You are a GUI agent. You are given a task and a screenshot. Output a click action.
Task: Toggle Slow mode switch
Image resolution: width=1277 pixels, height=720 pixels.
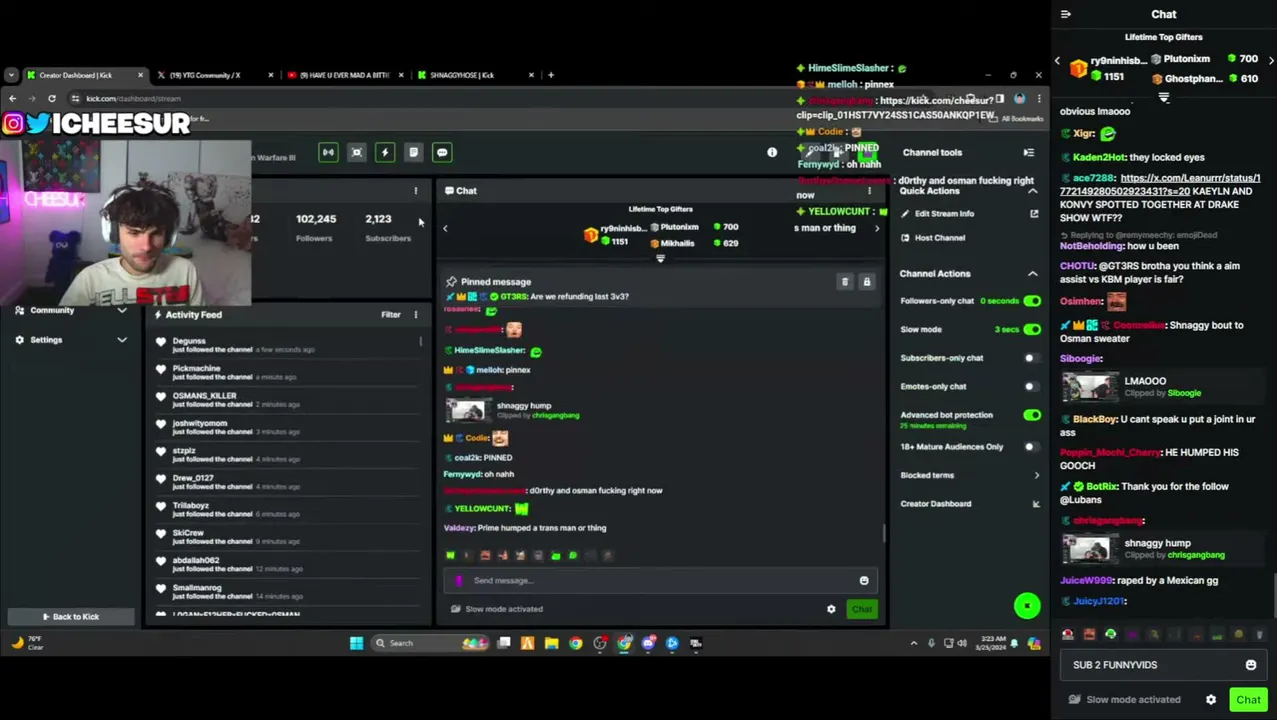pyautogui.click(x=1032, y=329)
